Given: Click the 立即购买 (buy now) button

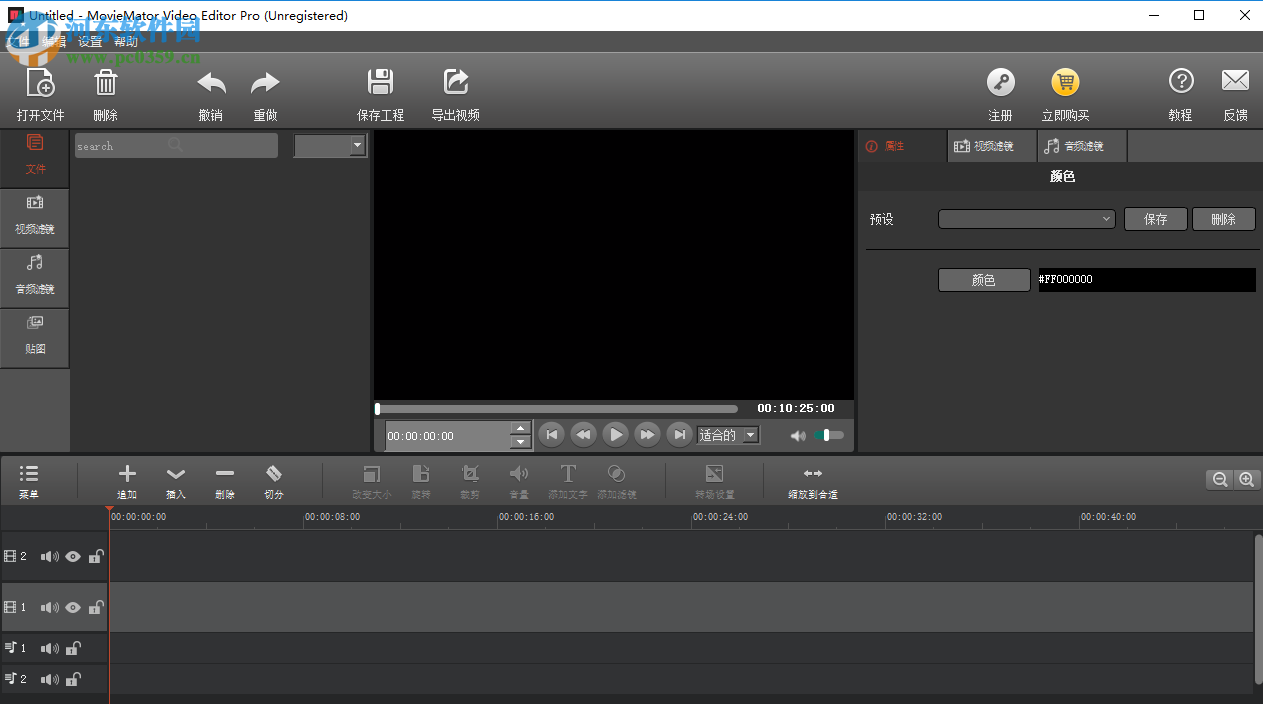Looking at the screenshot, I should coord(1064,92).
